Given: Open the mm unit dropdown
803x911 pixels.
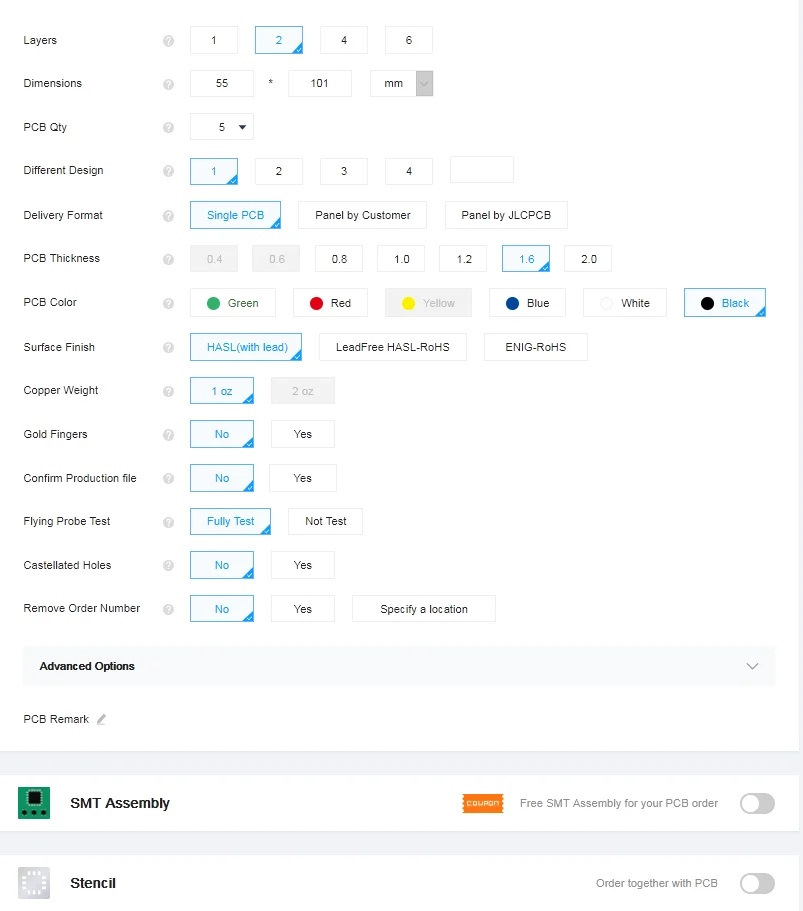Looking at the screenshot, I should [401, 84].
